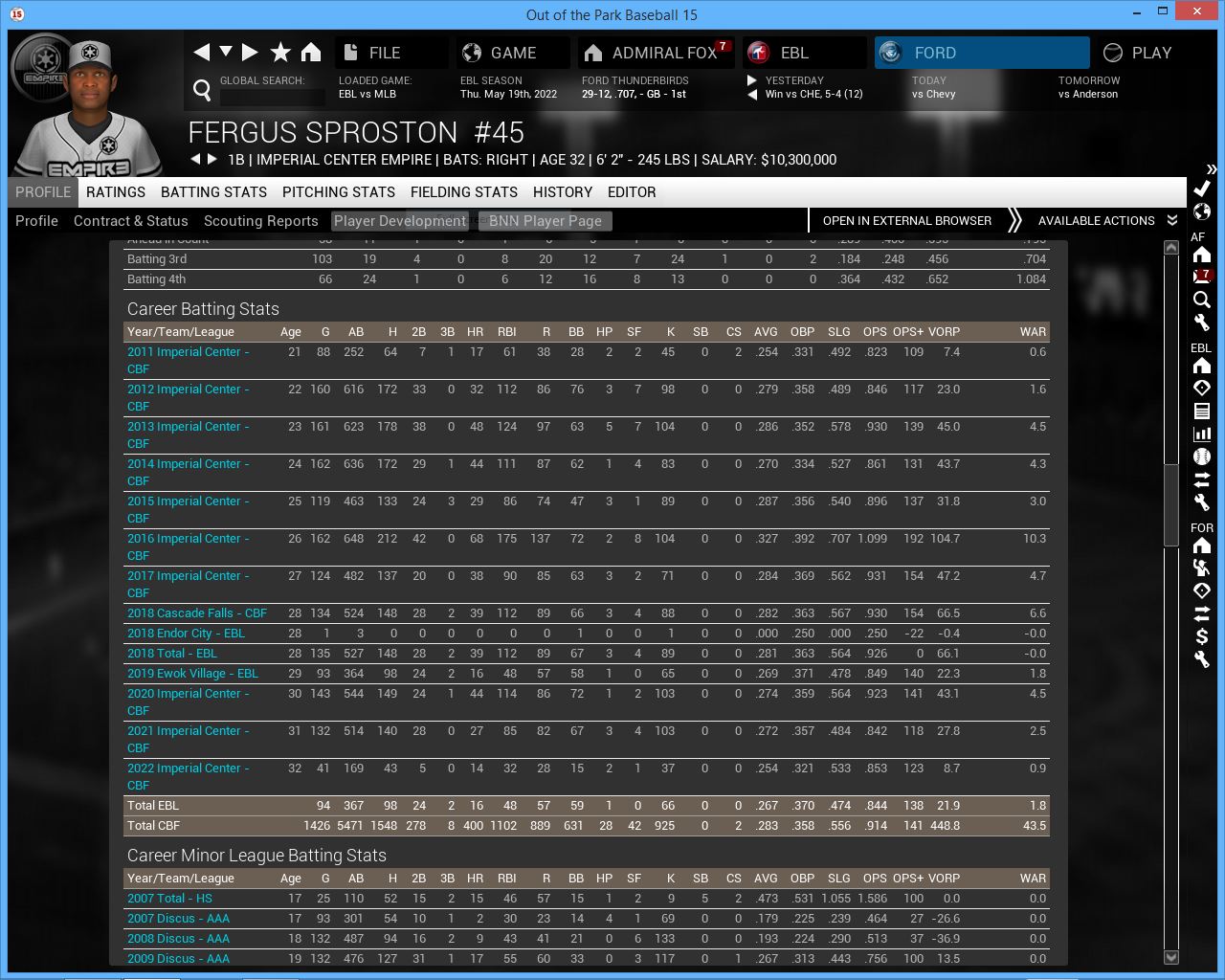Click the baseball icon in EBL sidebar section
The height and width of the screenshot is (980, 1225).
coord(1202,457)
